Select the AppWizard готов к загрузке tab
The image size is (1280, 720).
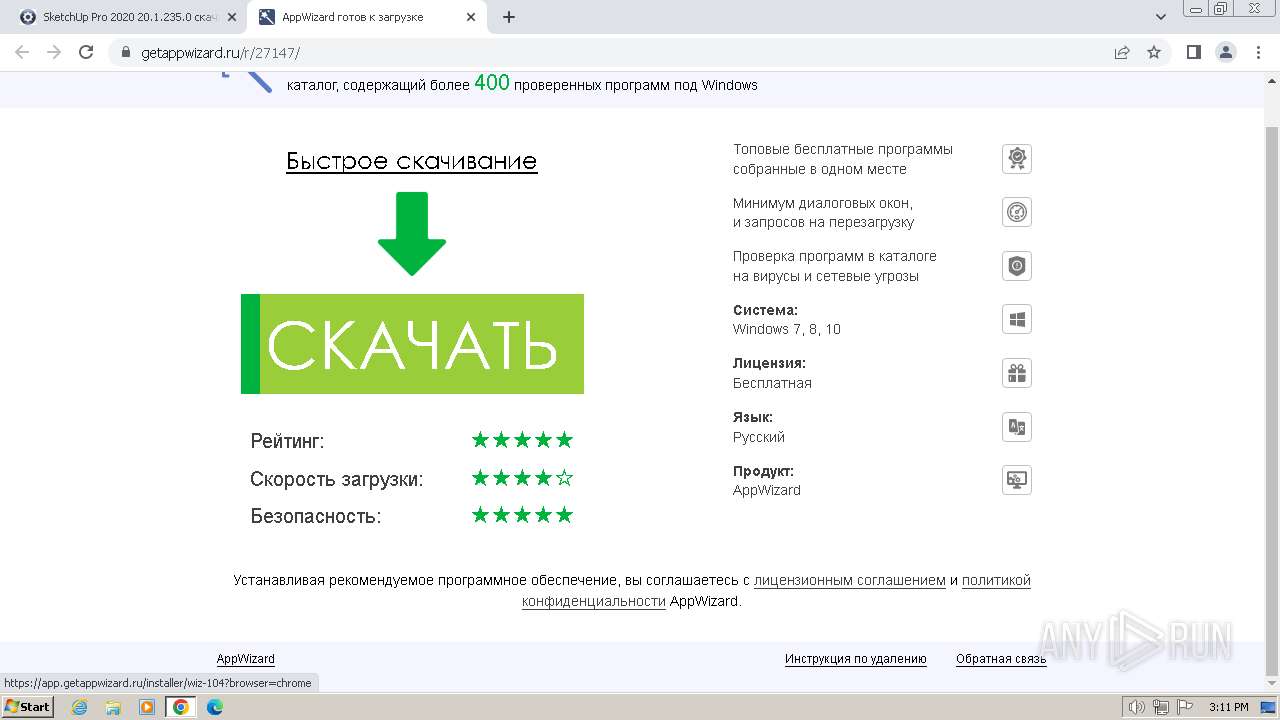pos(366,17)
